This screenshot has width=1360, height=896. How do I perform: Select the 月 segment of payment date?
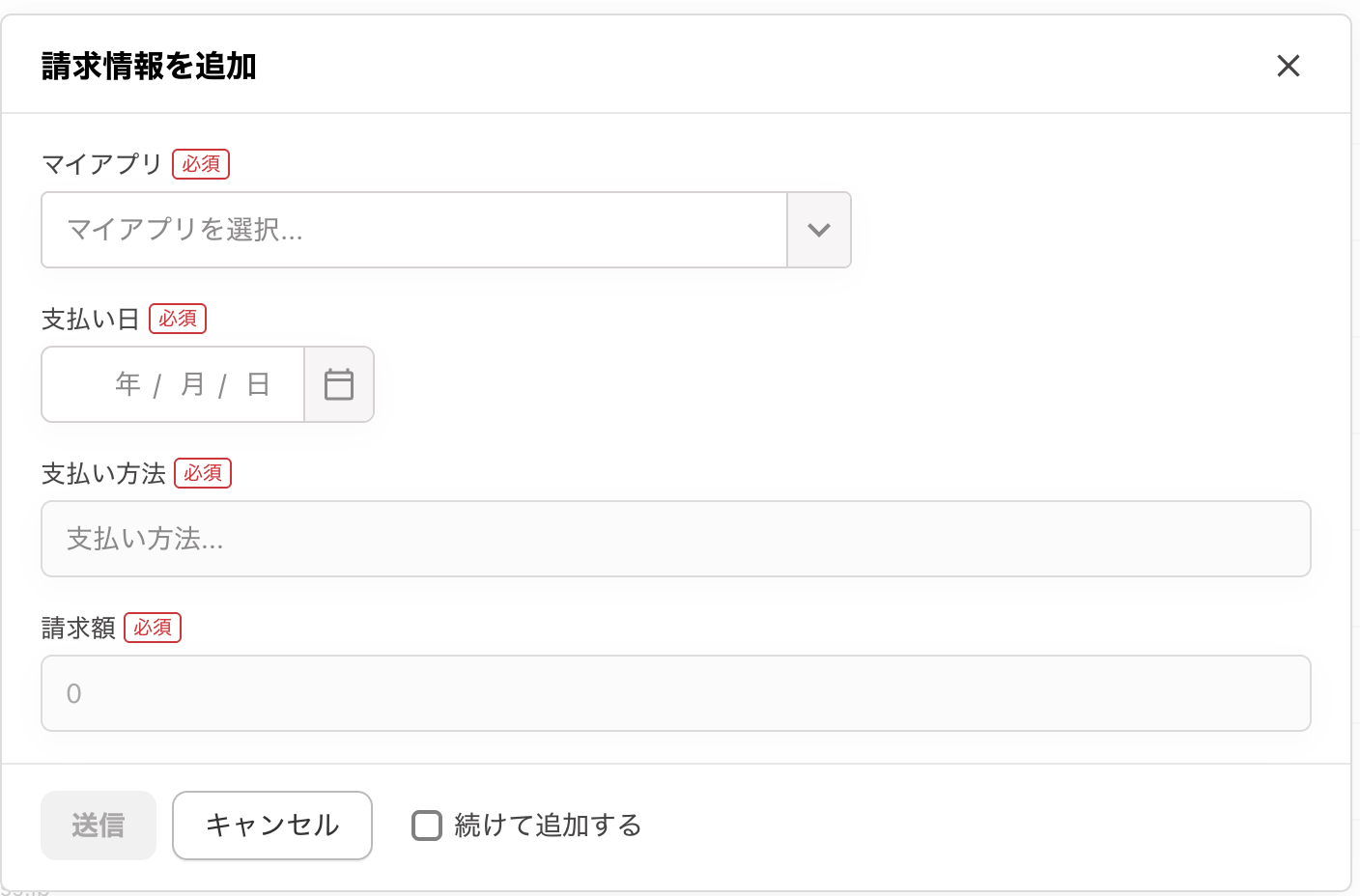[x=192, y=384]
